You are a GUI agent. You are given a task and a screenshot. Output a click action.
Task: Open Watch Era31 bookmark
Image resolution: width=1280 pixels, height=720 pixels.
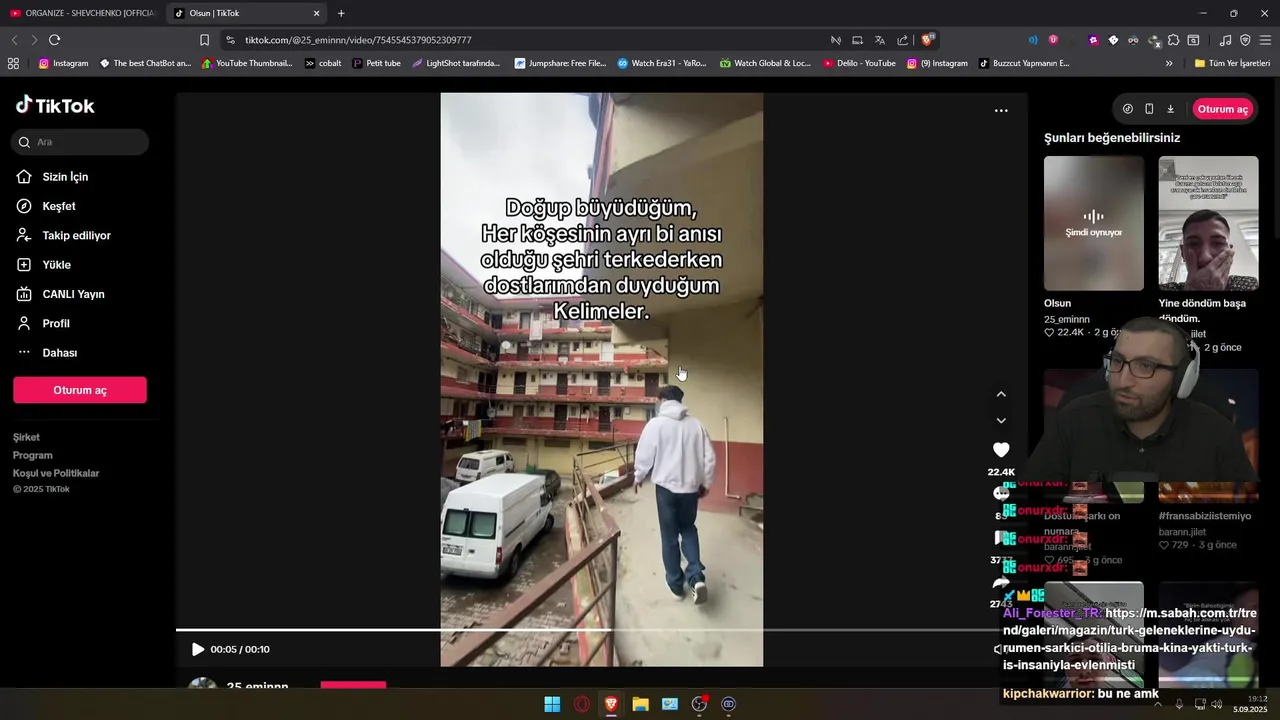point(661,63)
